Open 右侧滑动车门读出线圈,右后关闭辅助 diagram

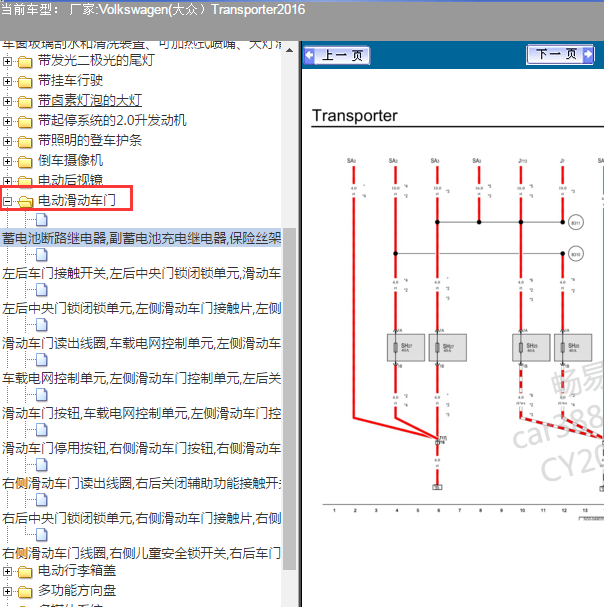click(141, 483)
